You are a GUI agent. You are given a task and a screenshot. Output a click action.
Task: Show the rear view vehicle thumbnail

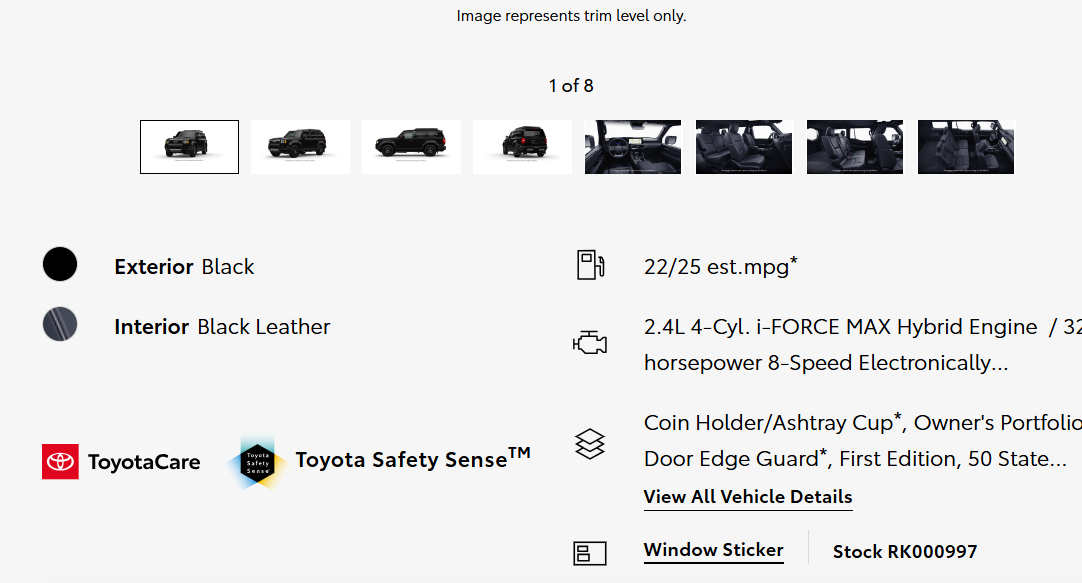pos(522,147)
